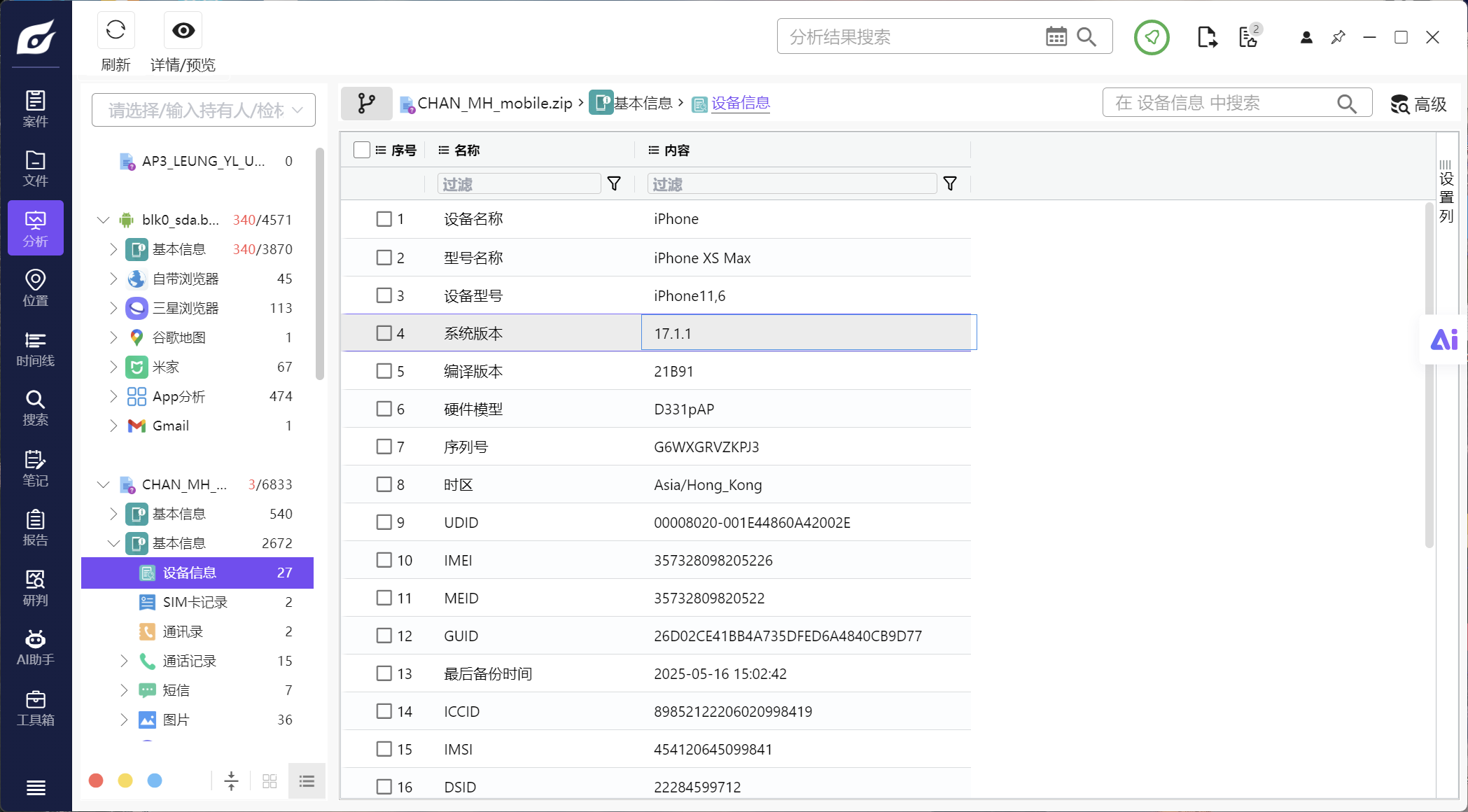The image size is (1468, 812).
Task: Select the blue color tag dot
Action: (155, 780)
